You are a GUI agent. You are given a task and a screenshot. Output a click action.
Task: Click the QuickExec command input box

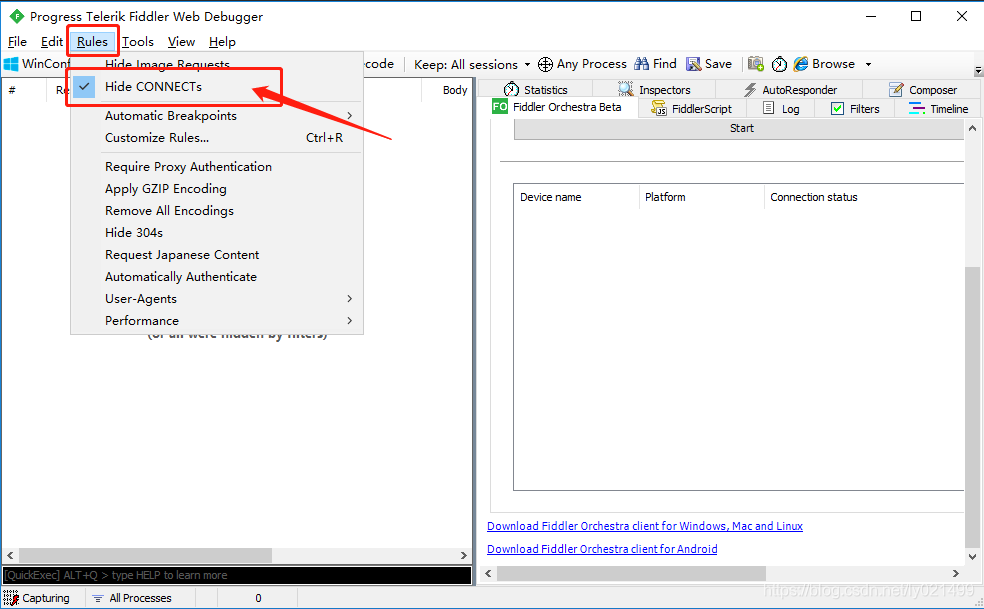click(x=237, y=575)
